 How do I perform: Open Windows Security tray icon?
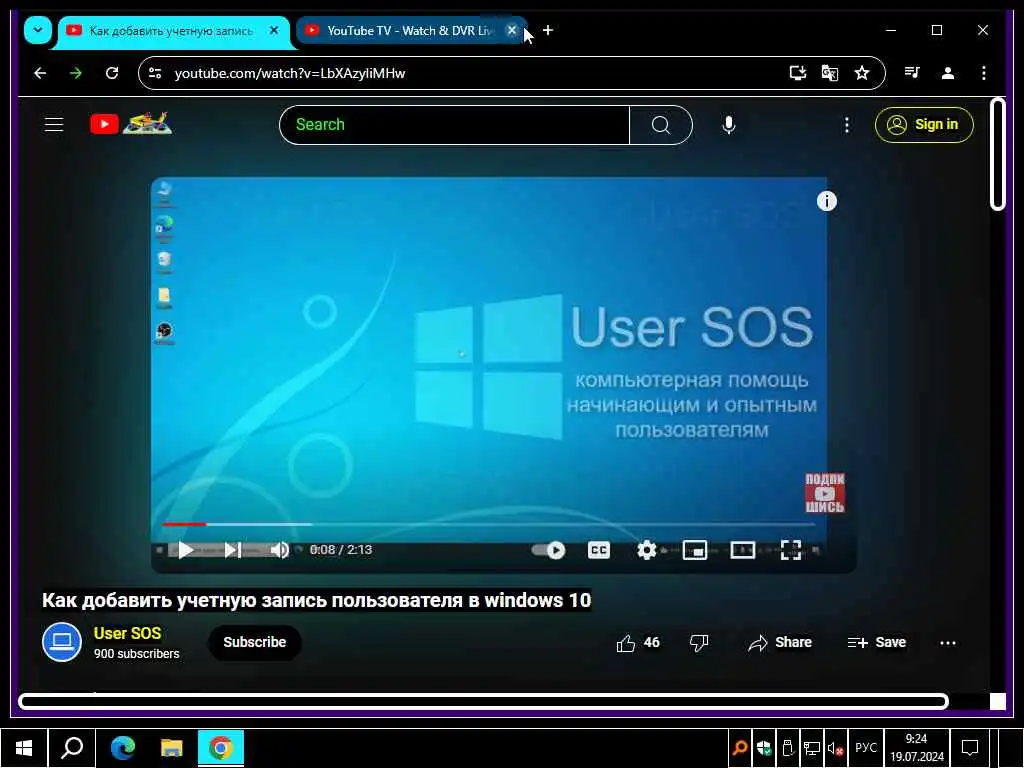[763, 748]
